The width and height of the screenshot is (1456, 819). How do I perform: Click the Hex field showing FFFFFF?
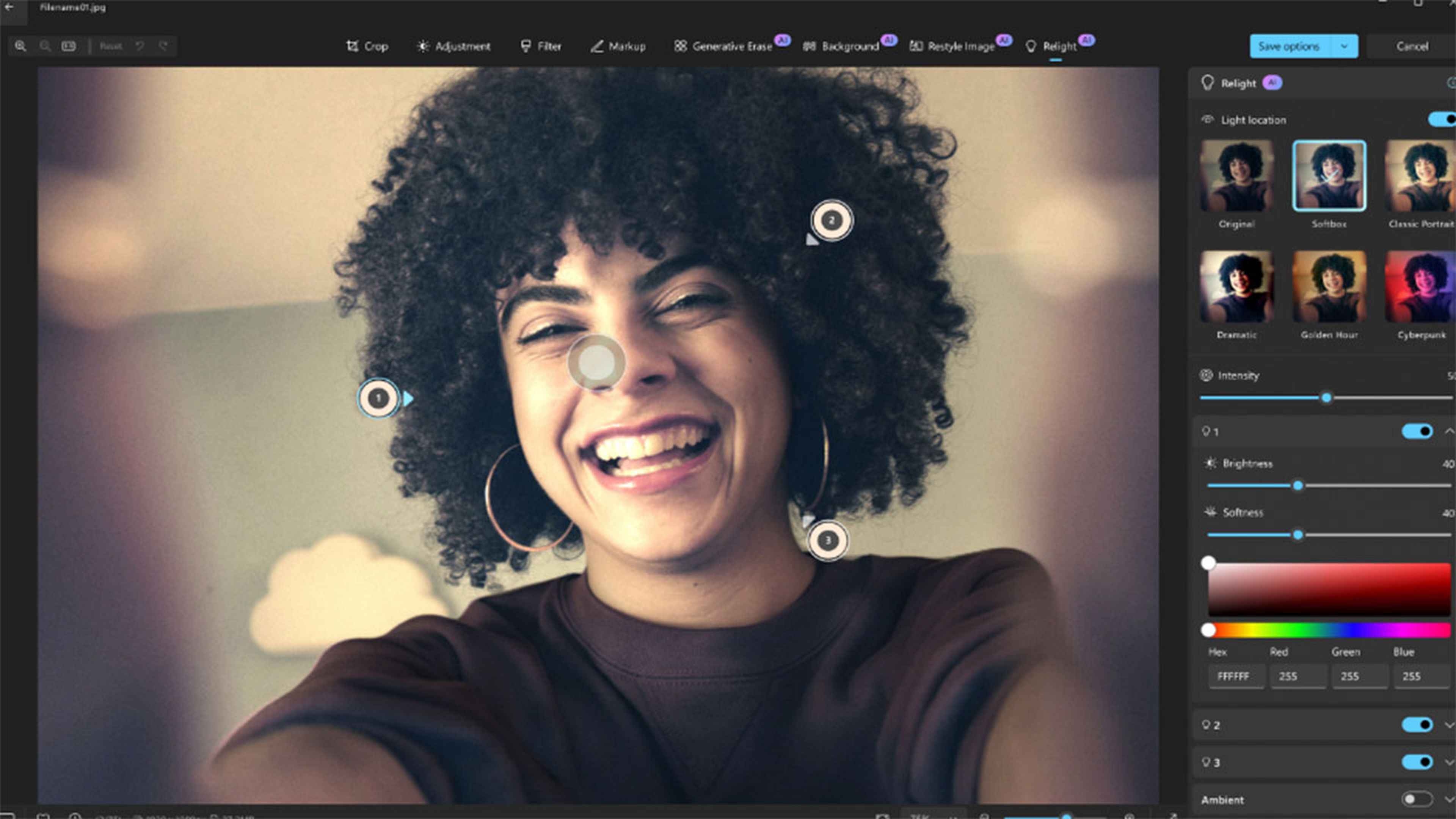point(1236,676)
